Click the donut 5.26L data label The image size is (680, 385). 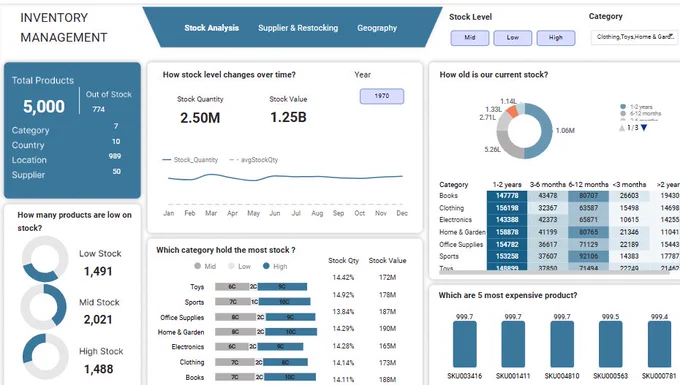(493, 150)
